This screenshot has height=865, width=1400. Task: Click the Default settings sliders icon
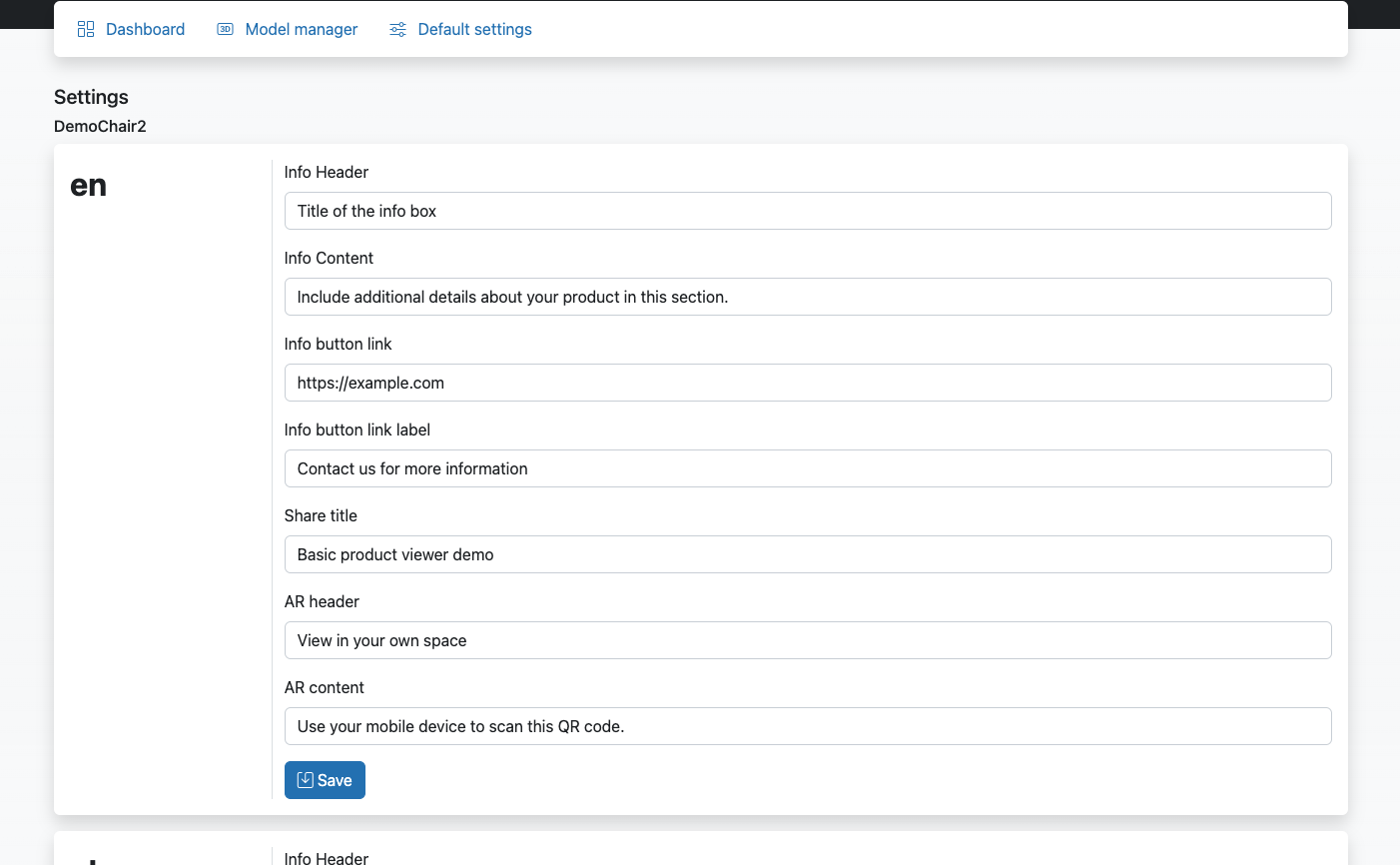tap(397, 29)
